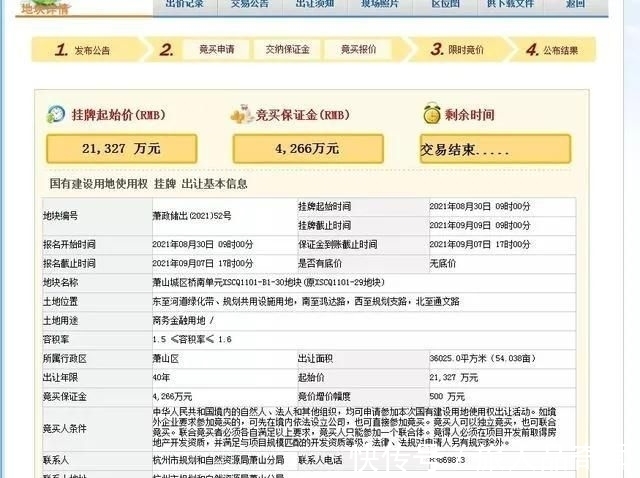Viewport: 640px width, 478px height.
Task: Click the district value 萧山区
Action: coord(166,358)
